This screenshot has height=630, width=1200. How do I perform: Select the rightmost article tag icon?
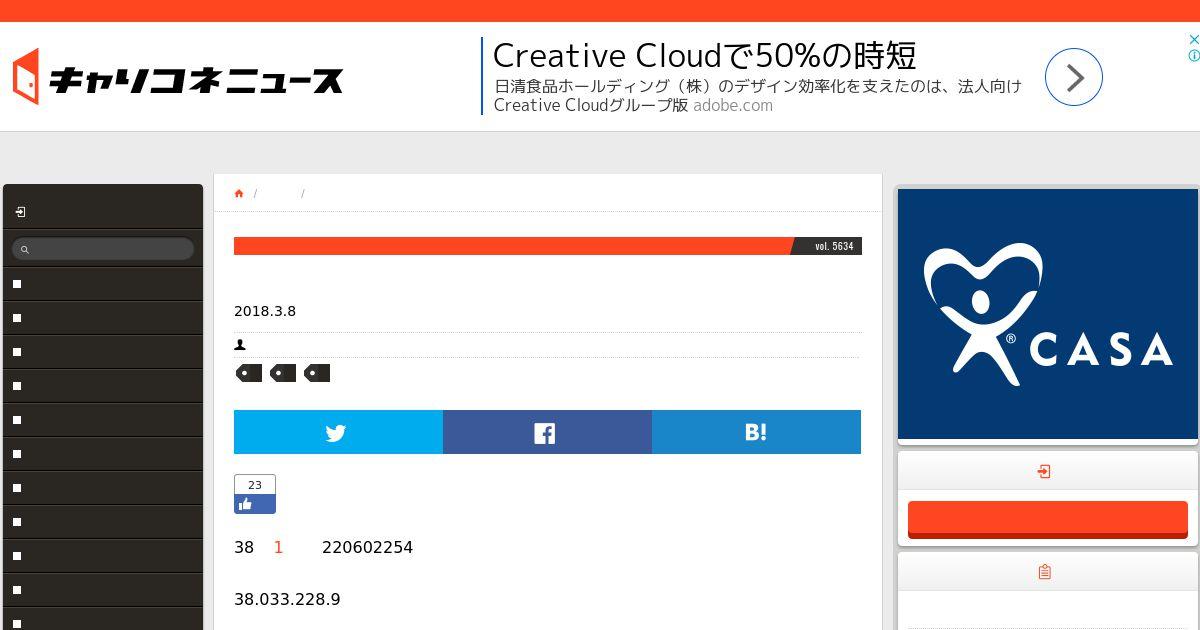[x=317, y=373]
